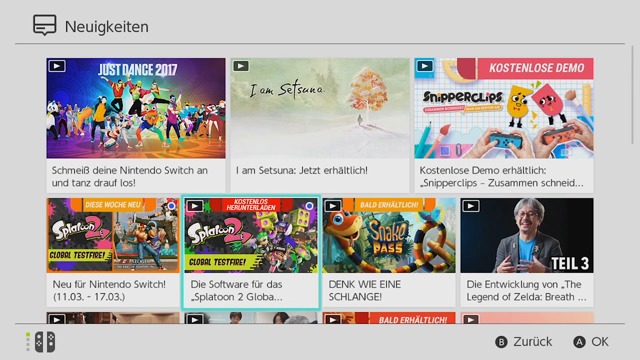Open the Diese Woche Neu Splatoon 2 thumbnail
This screenshot has height=360, width=640.
click(113, 235)
